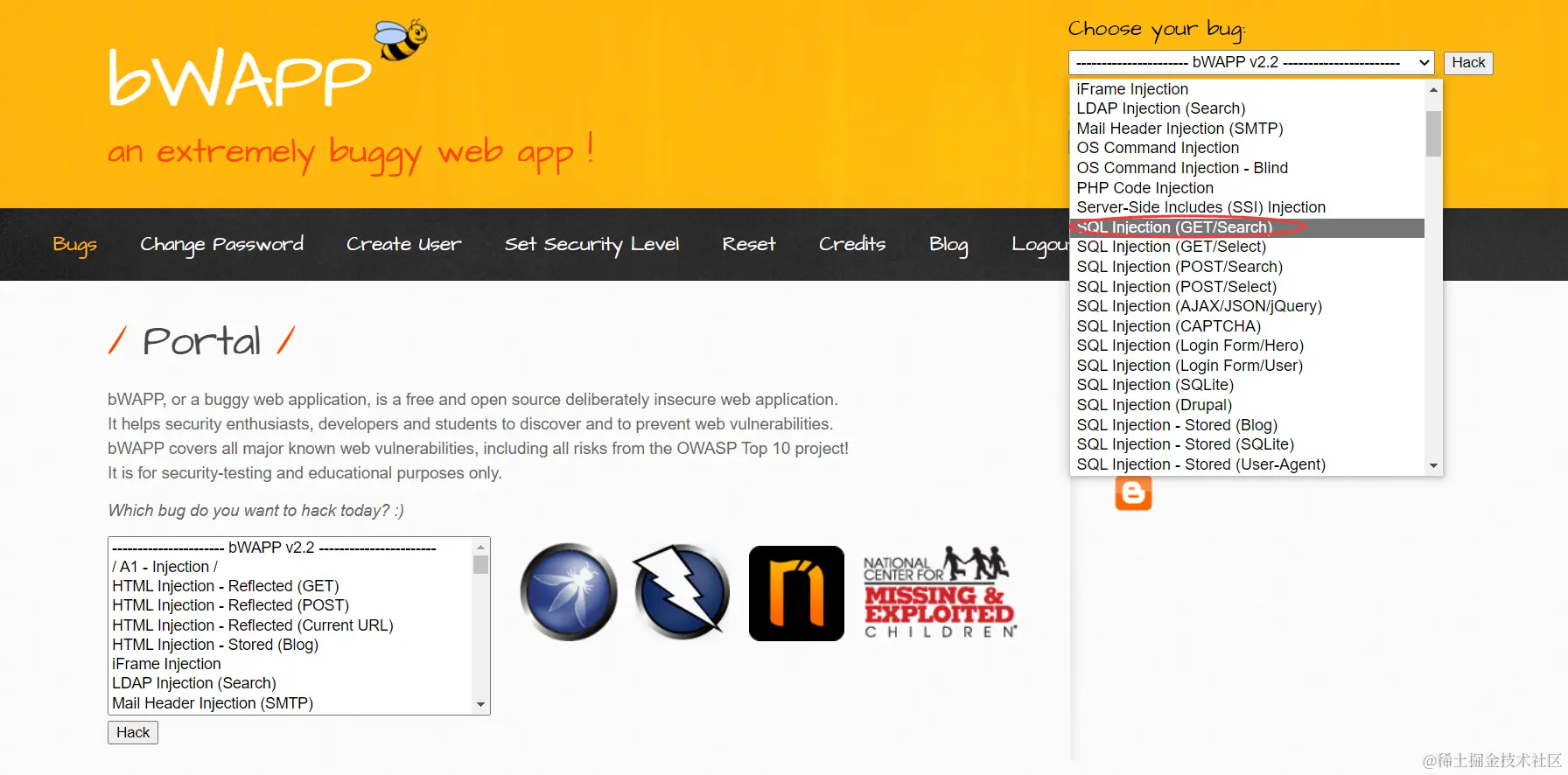This screenshot has width=1568, height=775.
Task: Click lower listbox scroll up arrow
Action: 480,547
